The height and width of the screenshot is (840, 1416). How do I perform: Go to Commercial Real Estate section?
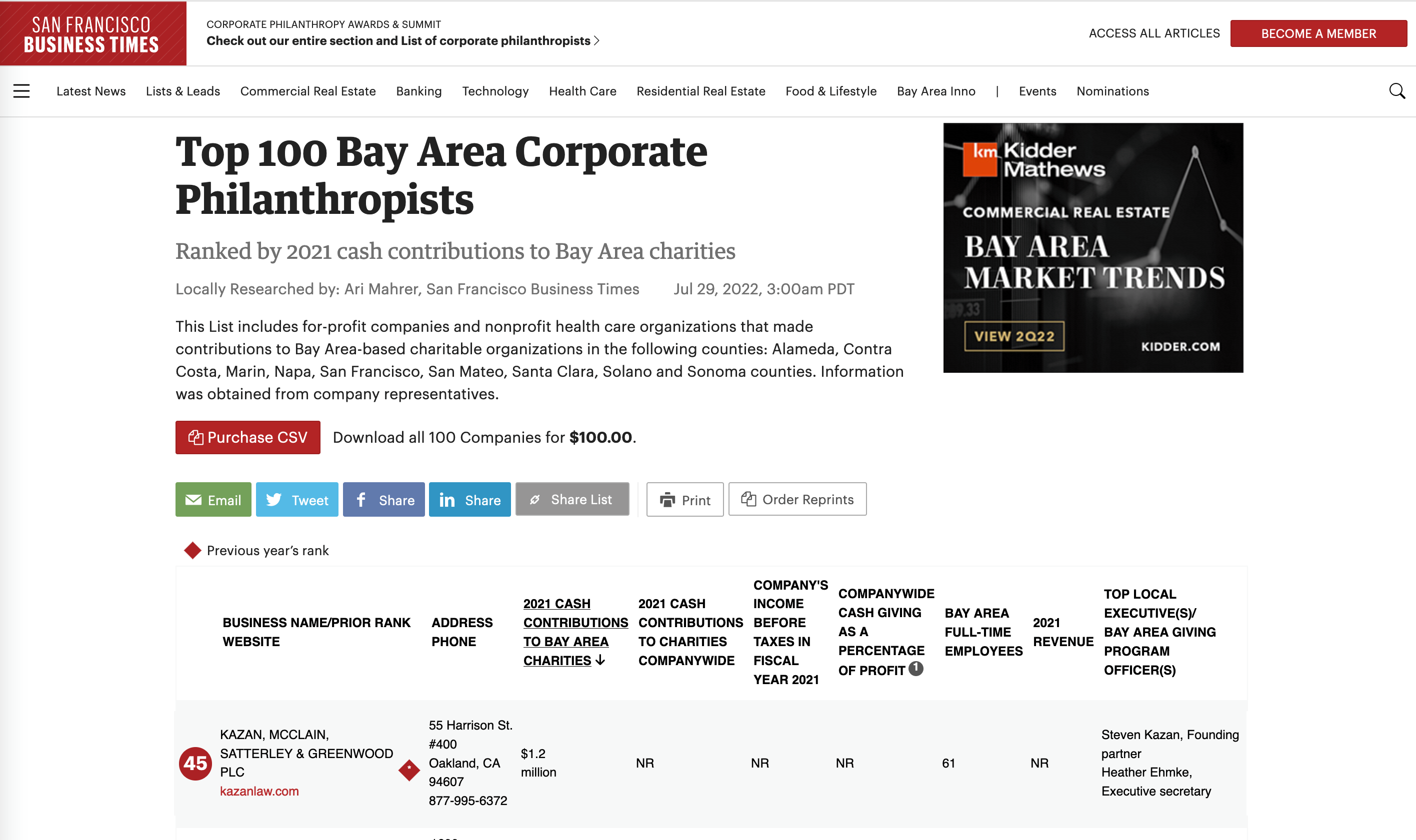(307, 91)
